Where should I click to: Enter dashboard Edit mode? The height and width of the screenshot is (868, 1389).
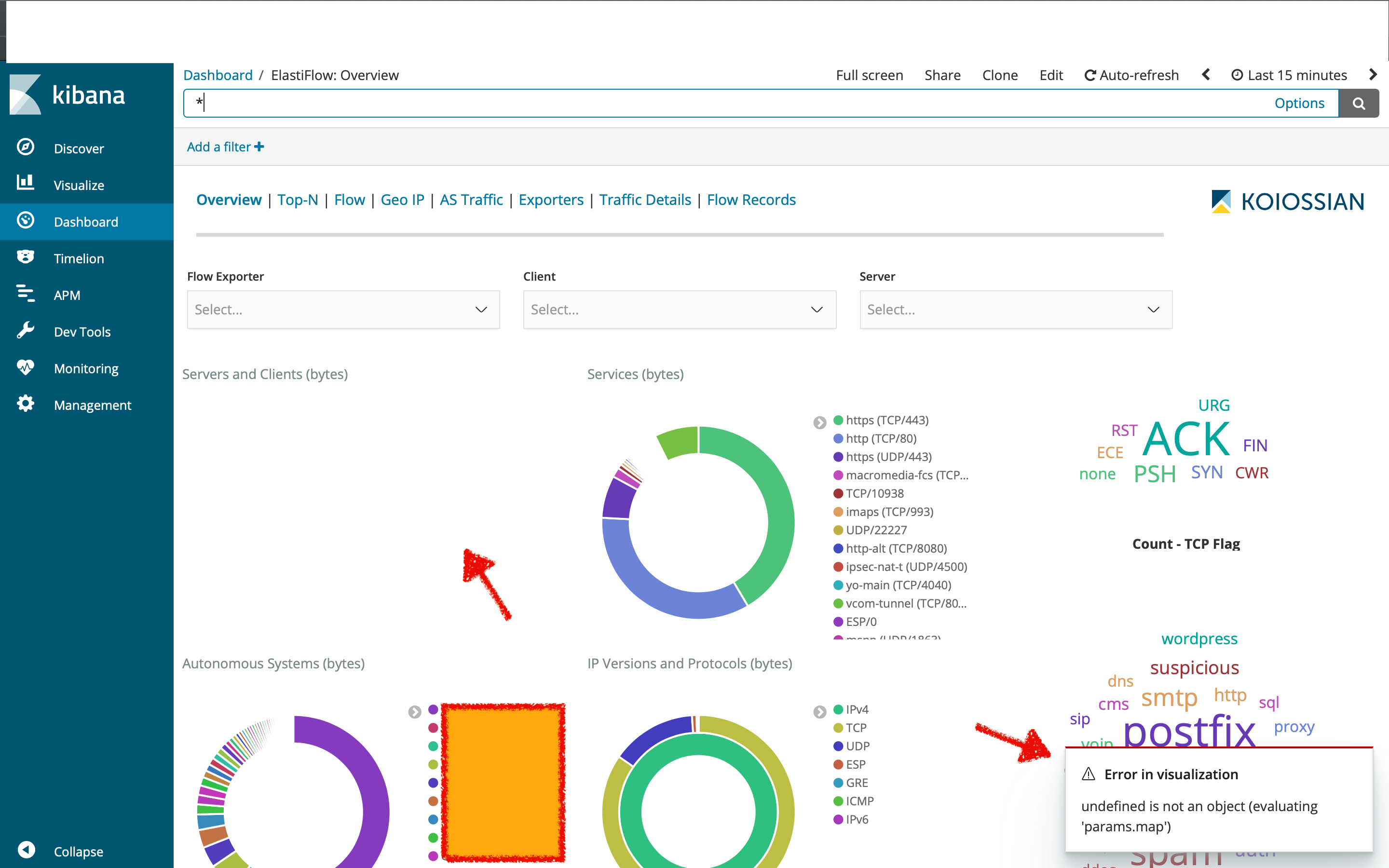pyautogui.click(x=1050, y=75)
